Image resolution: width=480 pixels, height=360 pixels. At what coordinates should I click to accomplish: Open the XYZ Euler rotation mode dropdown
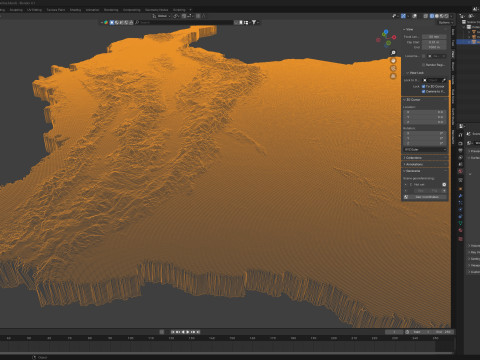pyautogui.click(x=425, y=149)
